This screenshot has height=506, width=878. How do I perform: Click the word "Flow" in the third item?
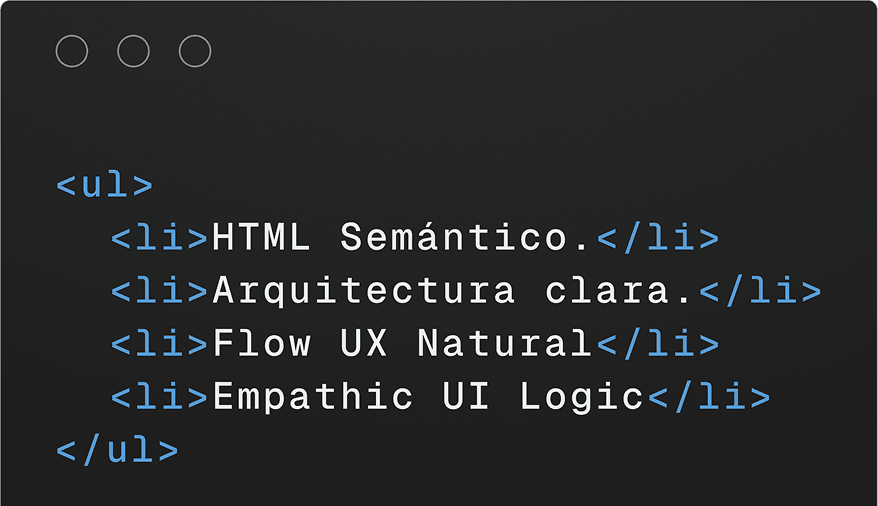coord(262,344)
